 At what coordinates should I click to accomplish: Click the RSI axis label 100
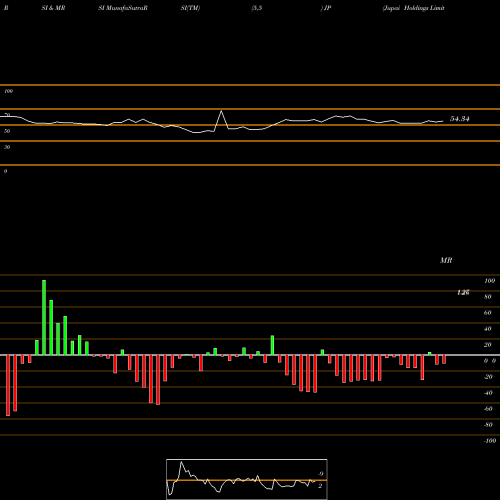(8, 91)
